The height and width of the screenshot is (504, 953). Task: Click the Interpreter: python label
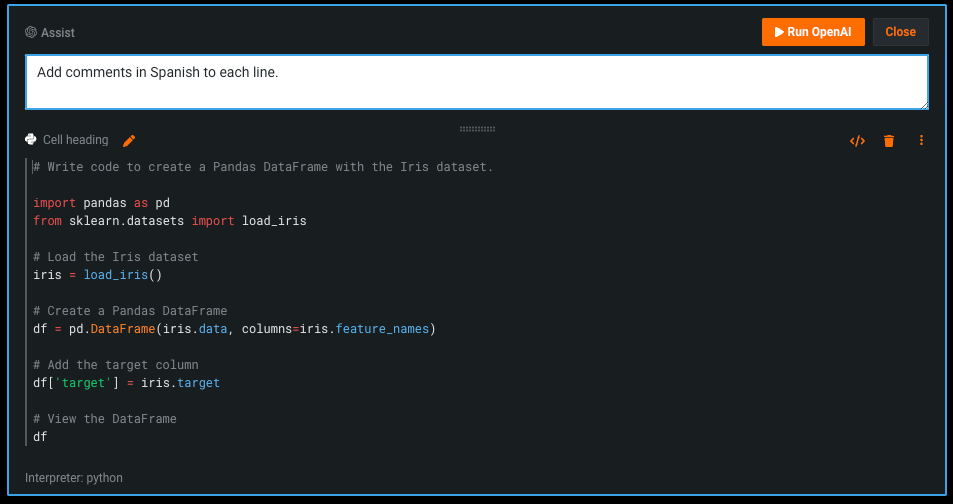74,478
